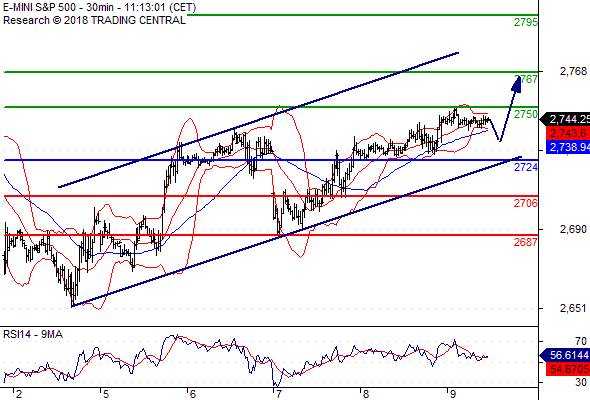Click date label 5 on time axis
Screen dimensions: 590x400
(106, 394)
